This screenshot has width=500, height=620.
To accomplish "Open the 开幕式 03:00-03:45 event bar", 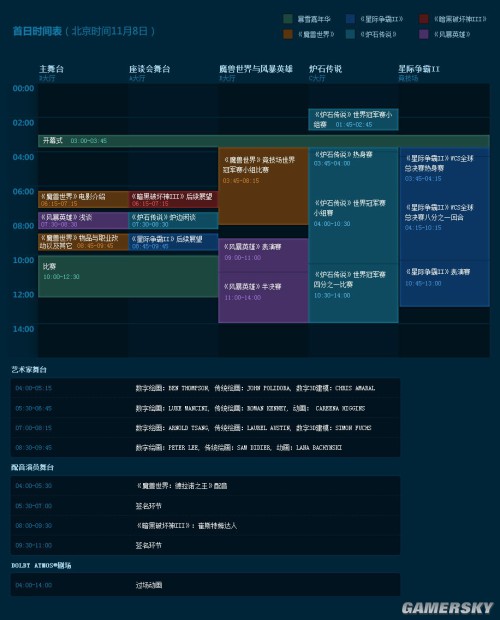I will click(x=264, y=141).
